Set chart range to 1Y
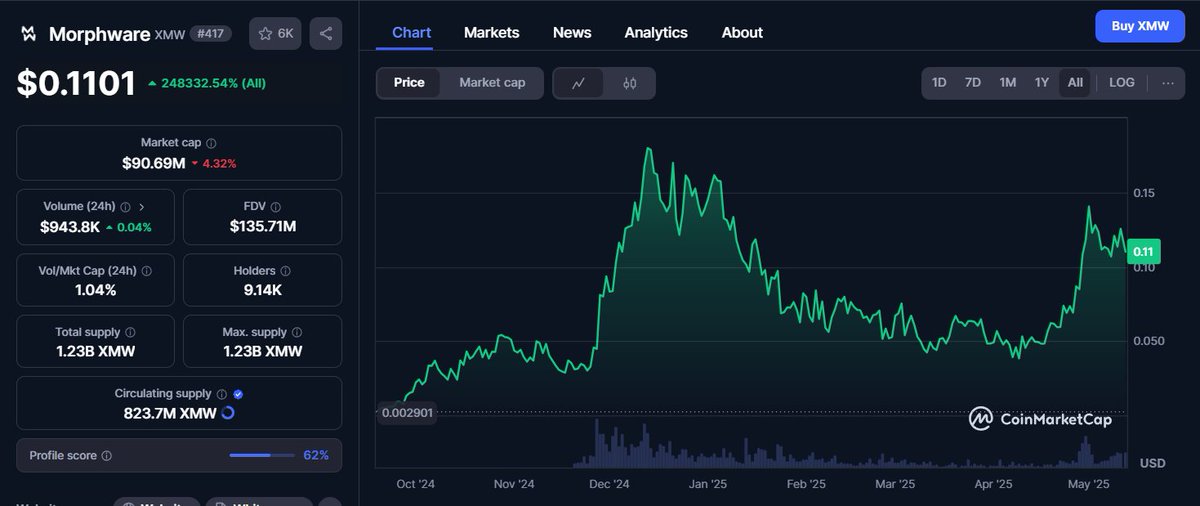 pos(1042,83)
